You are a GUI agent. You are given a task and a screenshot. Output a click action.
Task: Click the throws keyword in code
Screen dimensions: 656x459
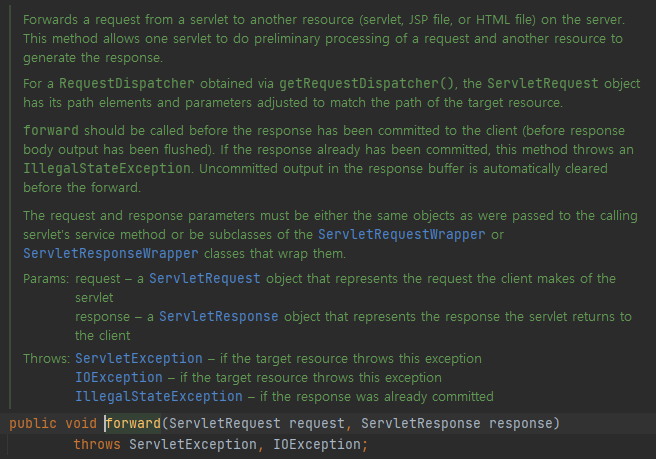tap(97, 444)
